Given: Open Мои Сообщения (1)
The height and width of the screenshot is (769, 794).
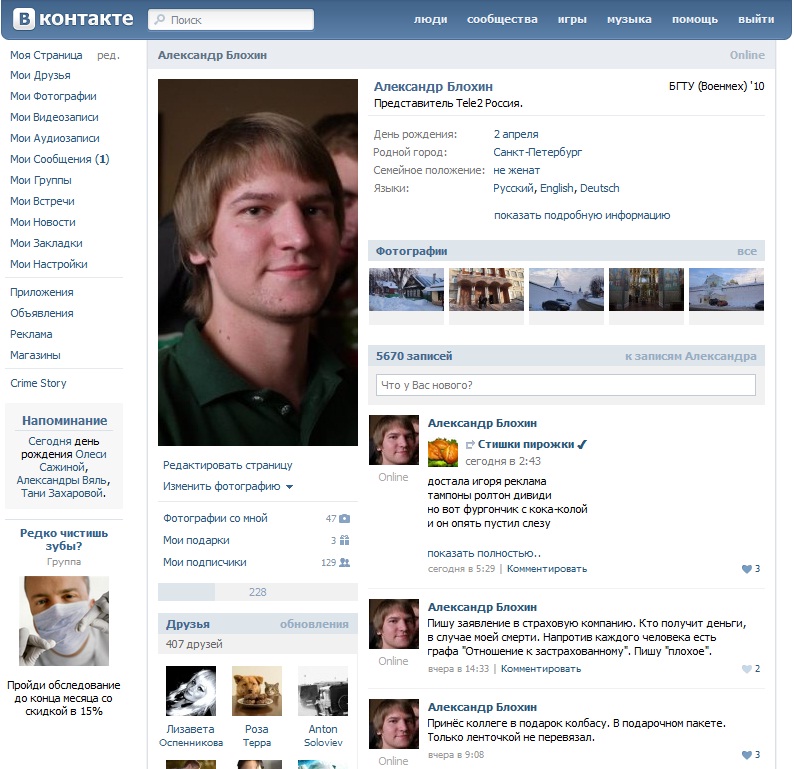Looking at the screenshot, I should (x=60, y=159).
